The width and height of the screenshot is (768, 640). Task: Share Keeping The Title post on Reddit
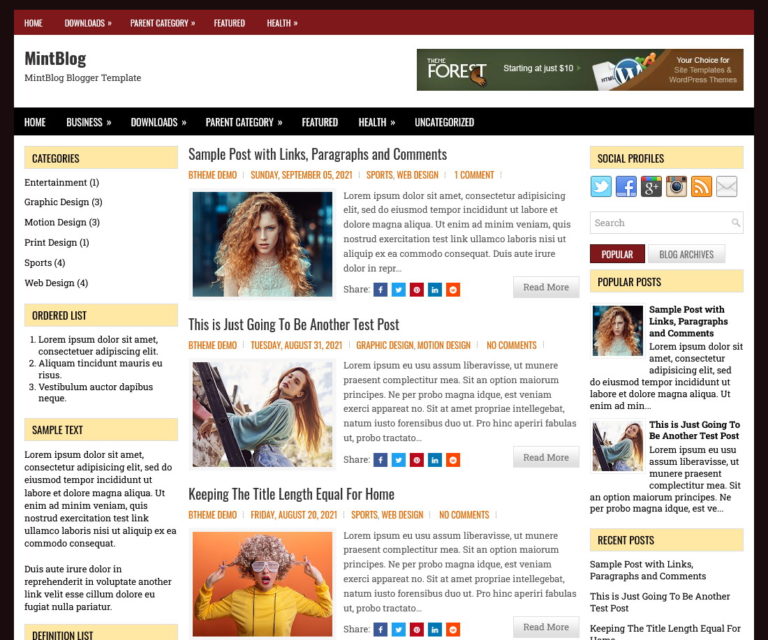point(453,629)
